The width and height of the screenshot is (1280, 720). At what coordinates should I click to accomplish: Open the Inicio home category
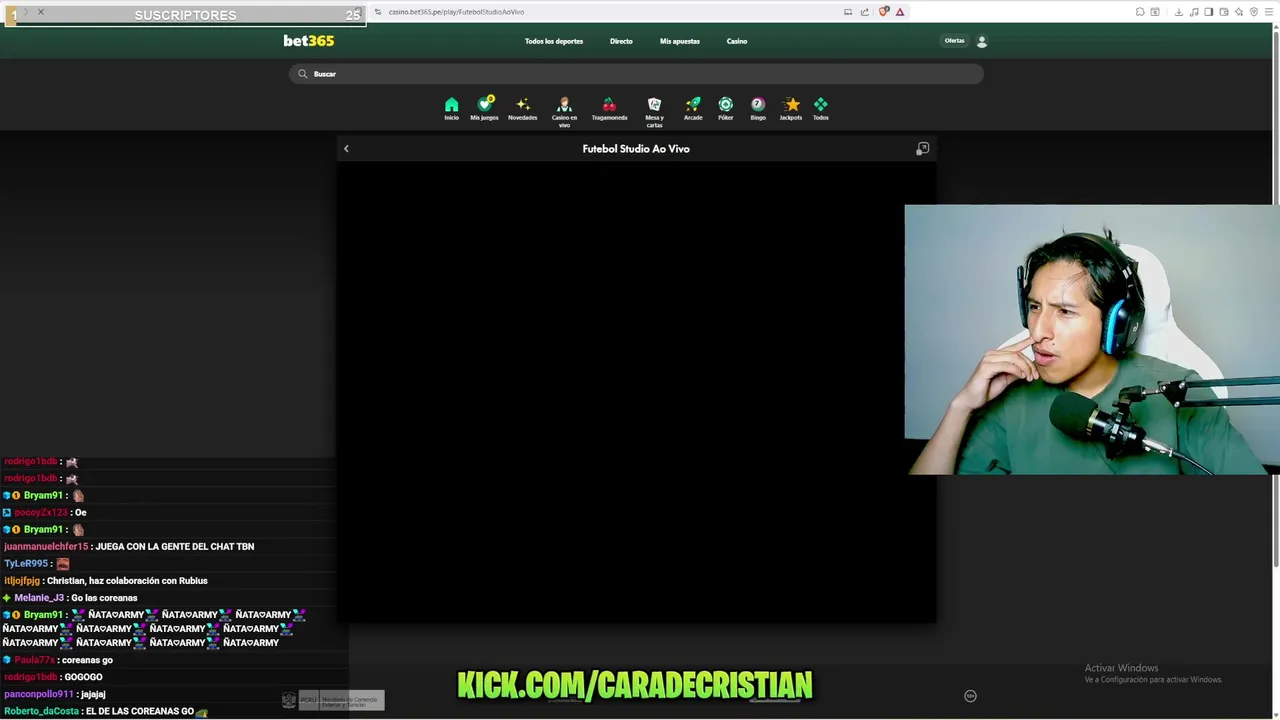click(451, 109)
